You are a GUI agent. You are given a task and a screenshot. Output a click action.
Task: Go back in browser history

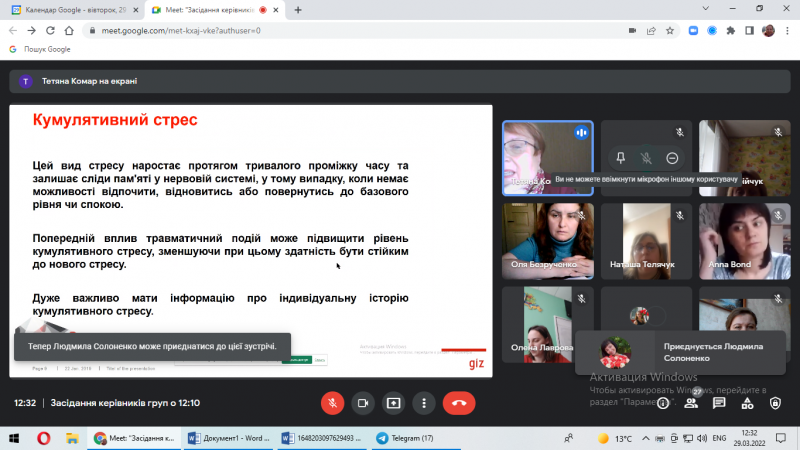[x=13, y=31]
